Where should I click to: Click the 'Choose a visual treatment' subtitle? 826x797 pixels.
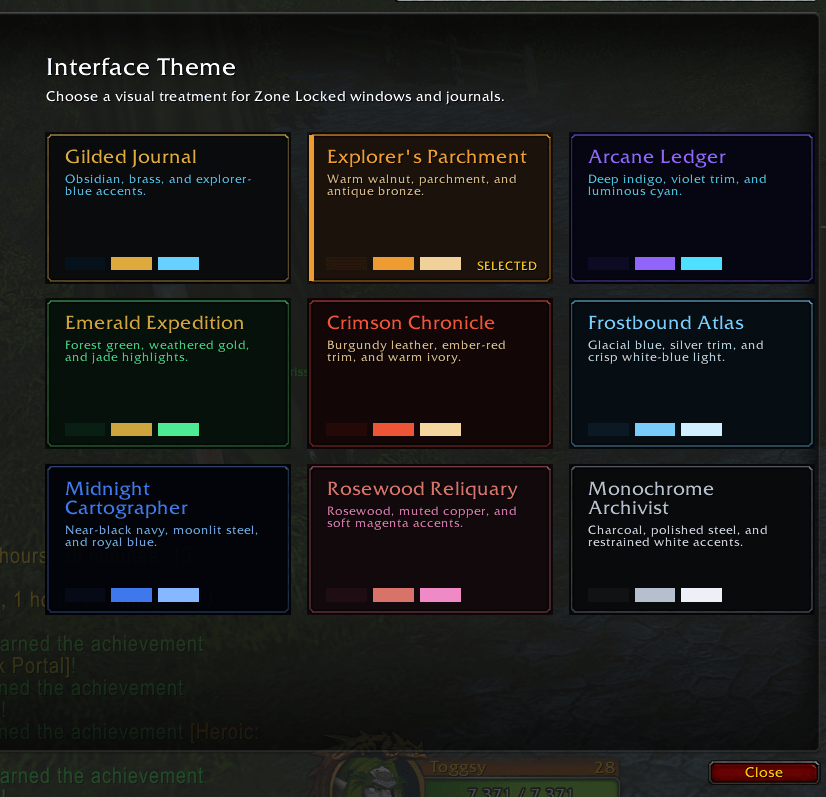pyautogui.click(x=275, y=96)
